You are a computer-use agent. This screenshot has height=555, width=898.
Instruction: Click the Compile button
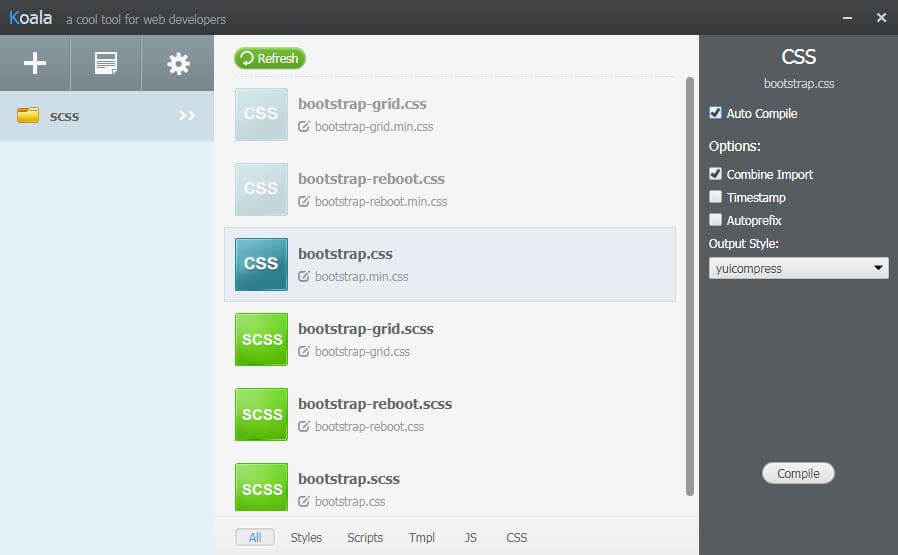coord(798,473)
